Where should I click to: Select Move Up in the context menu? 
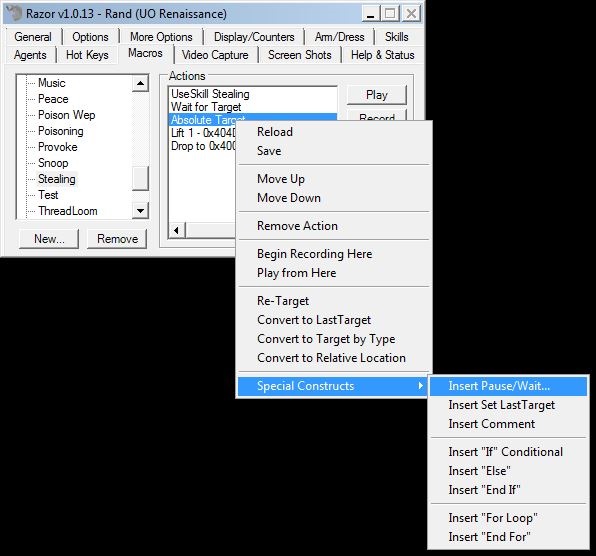pos(334,179)
